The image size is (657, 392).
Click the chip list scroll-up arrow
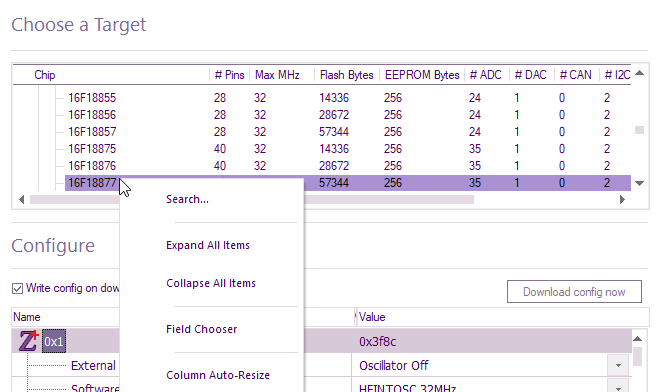pyautogui.click(x=639, y=73)
